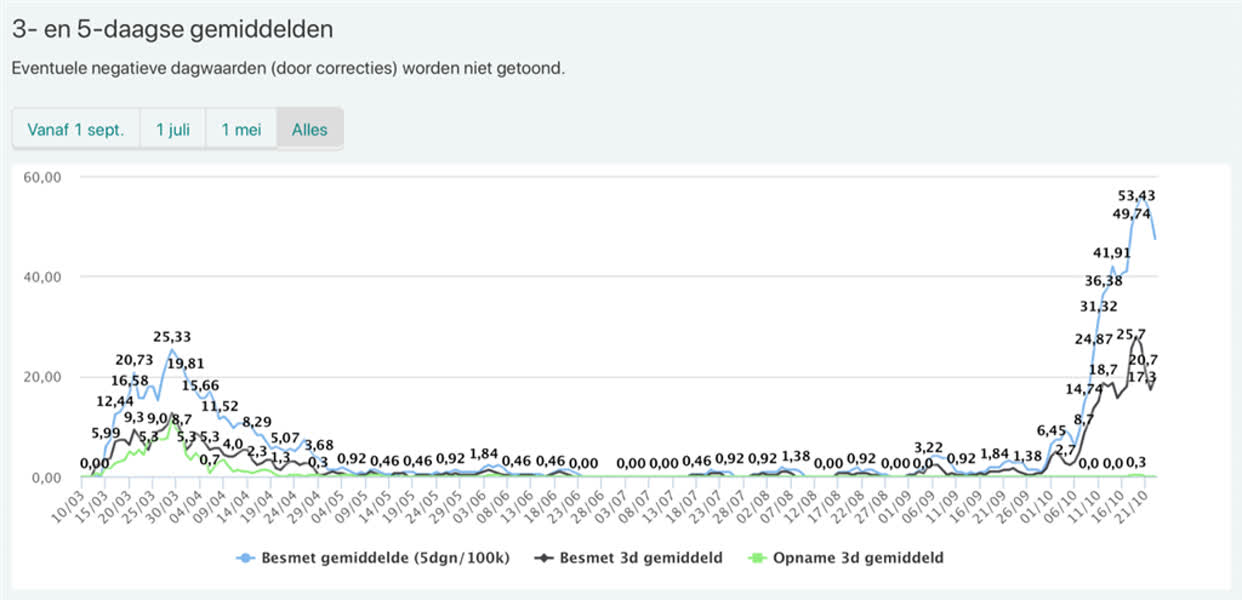Switch the chart range to '1 juli'
Image resolution: width=1242 pixels, height=600 pixels.
tap(173, 130)
